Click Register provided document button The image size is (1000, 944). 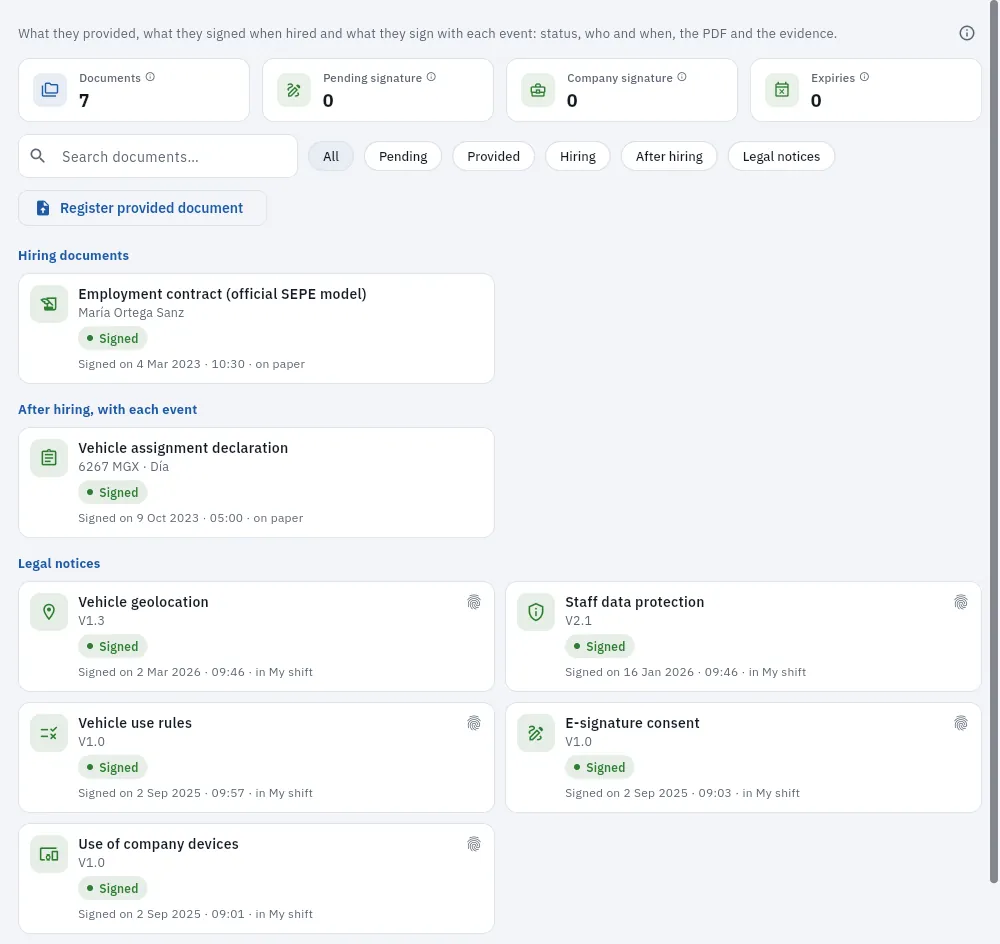coord(142,208)
